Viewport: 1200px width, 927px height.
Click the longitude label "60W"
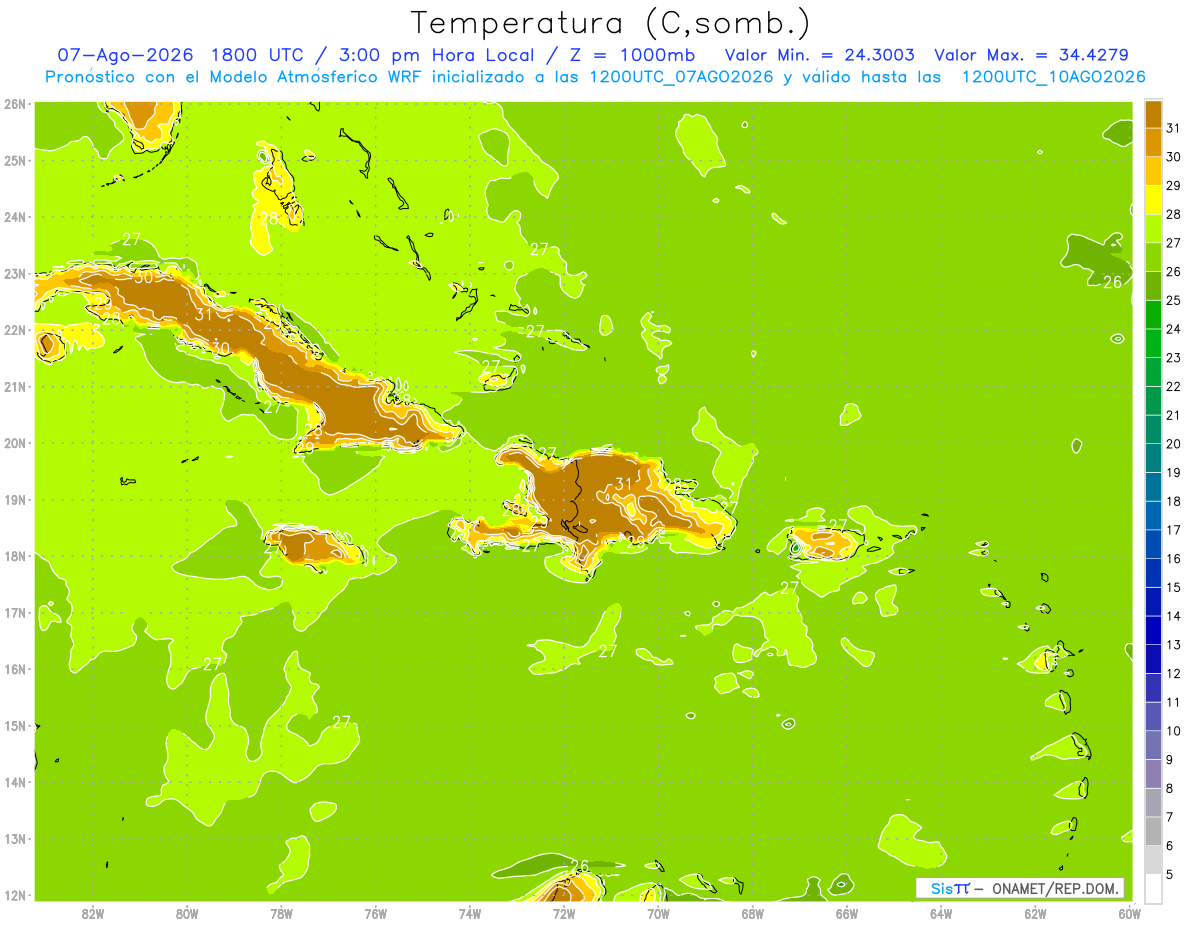coord(1129,913)
